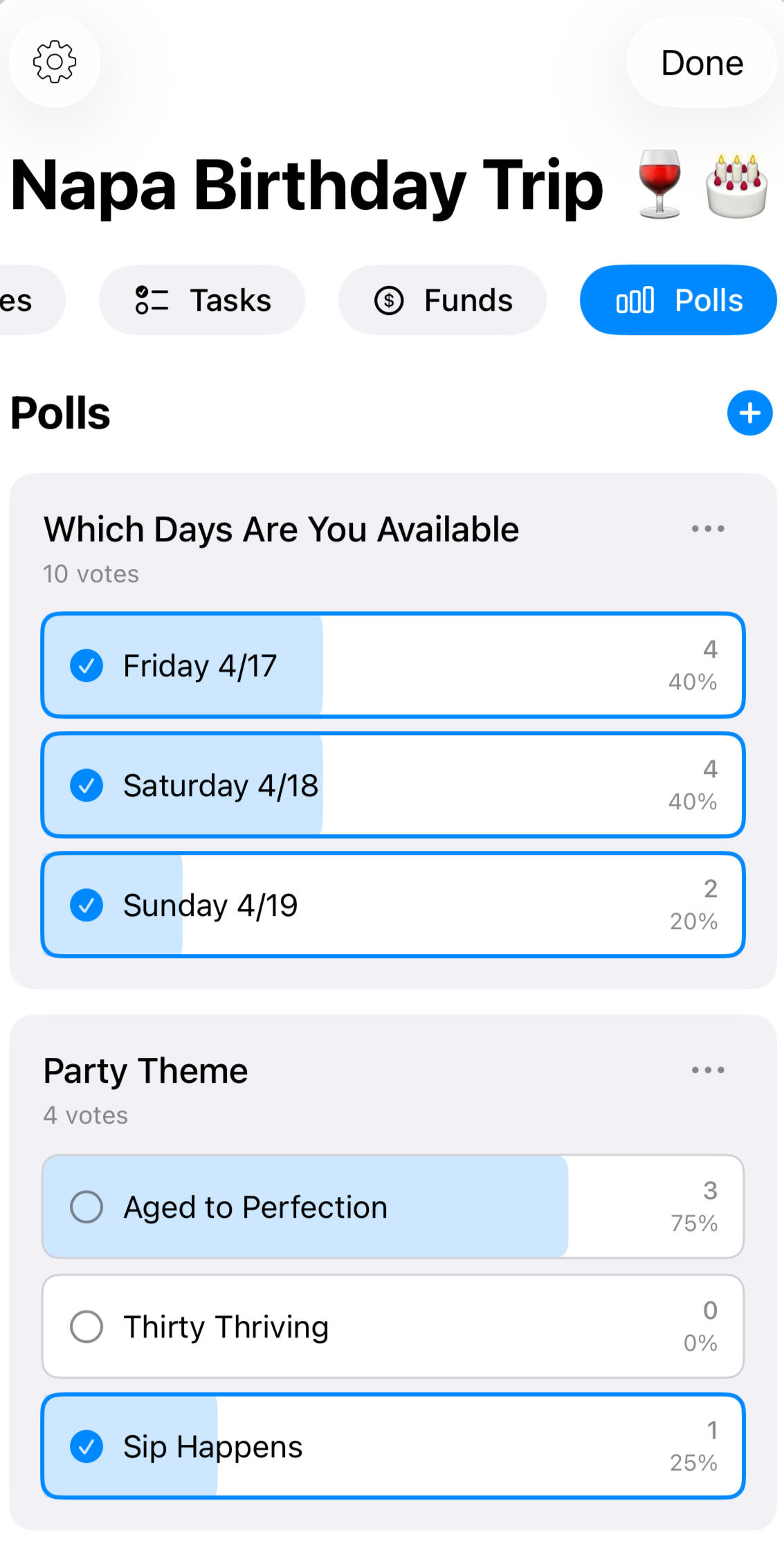Open the settings gear icon
The image size is (784, 1548).
tap(55, 62)
